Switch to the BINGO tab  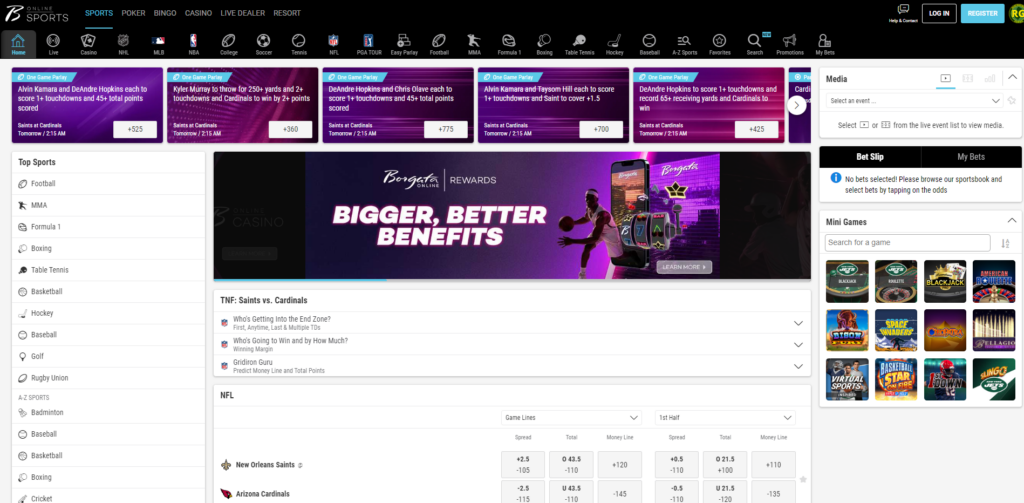pos(165,13)
